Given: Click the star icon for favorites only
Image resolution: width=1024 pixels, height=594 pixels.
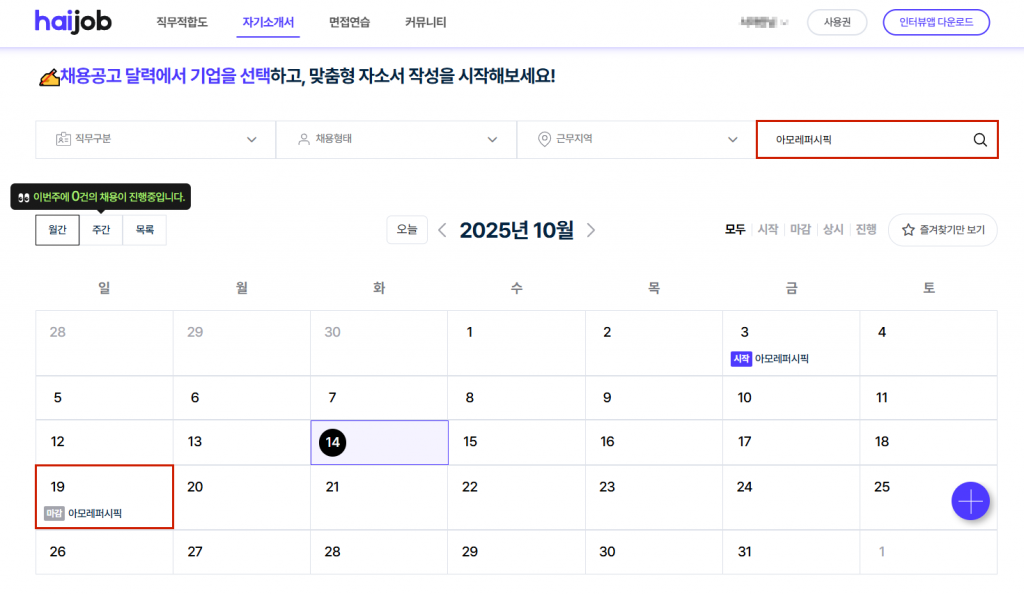Looking at the screenshot, I should (x=908, y=230).
